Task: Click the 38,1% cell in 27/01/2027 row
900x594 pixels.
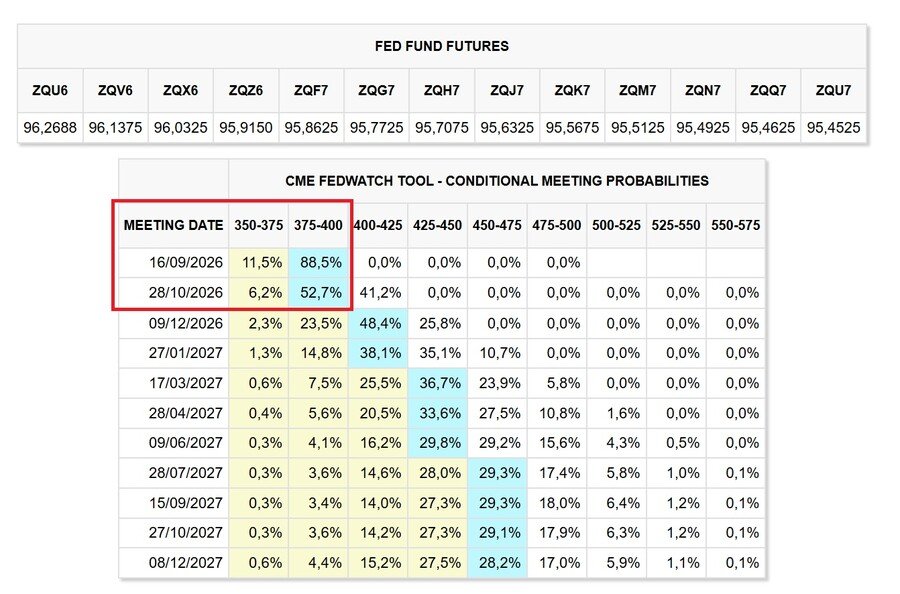Action: point(378,353)
